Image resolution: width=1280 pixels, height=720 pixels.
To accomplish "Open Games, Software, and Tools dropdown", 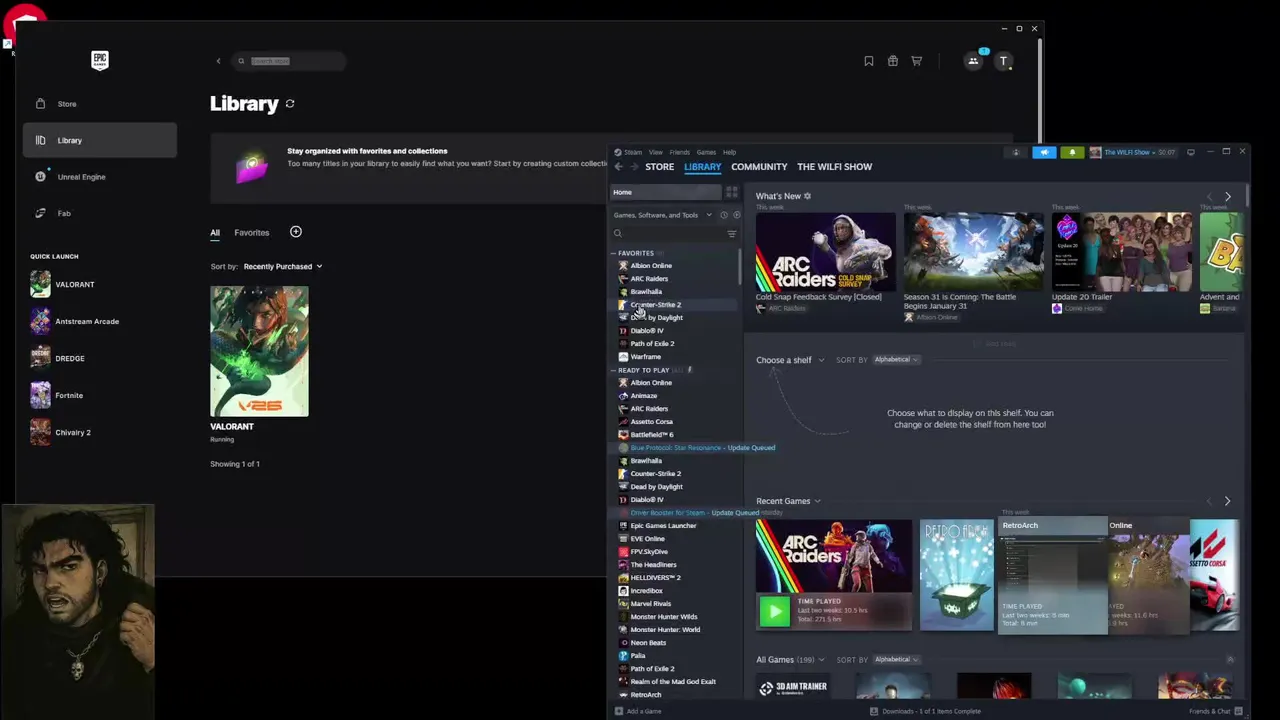I will 662,215.
